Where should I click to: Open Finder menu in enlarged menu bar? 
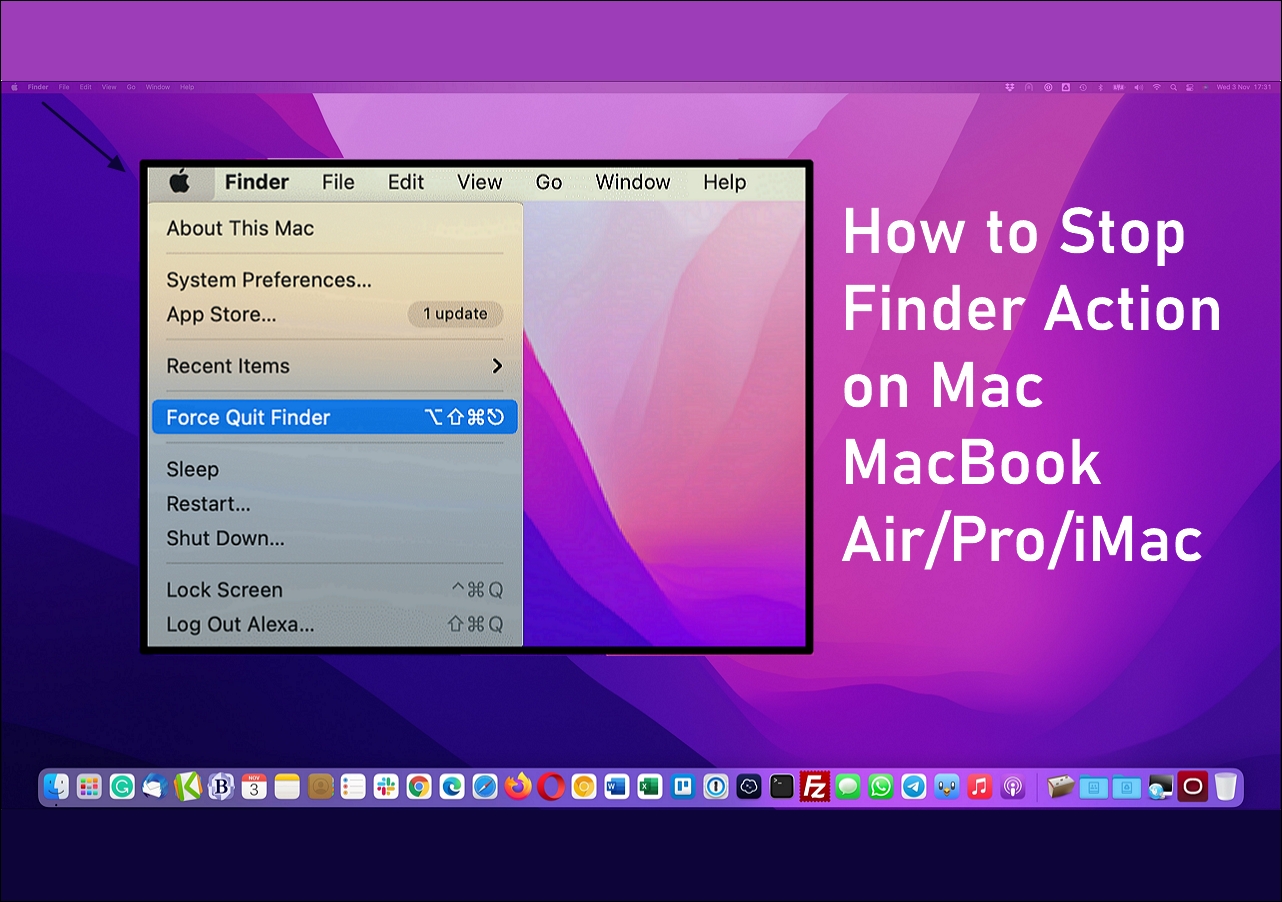[x=257, y=182]
